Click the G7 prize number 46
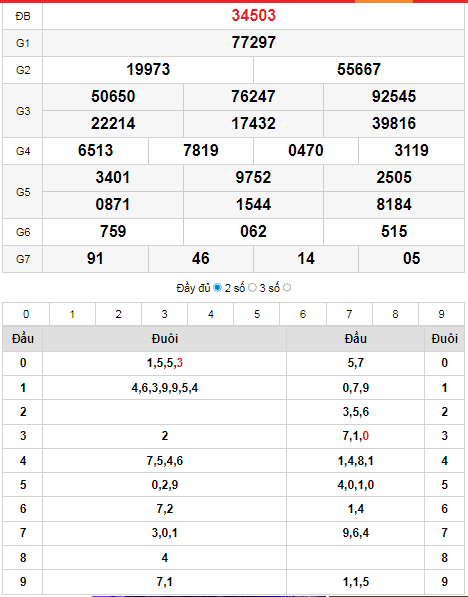The image size is (468, 597). pos(201,259)
